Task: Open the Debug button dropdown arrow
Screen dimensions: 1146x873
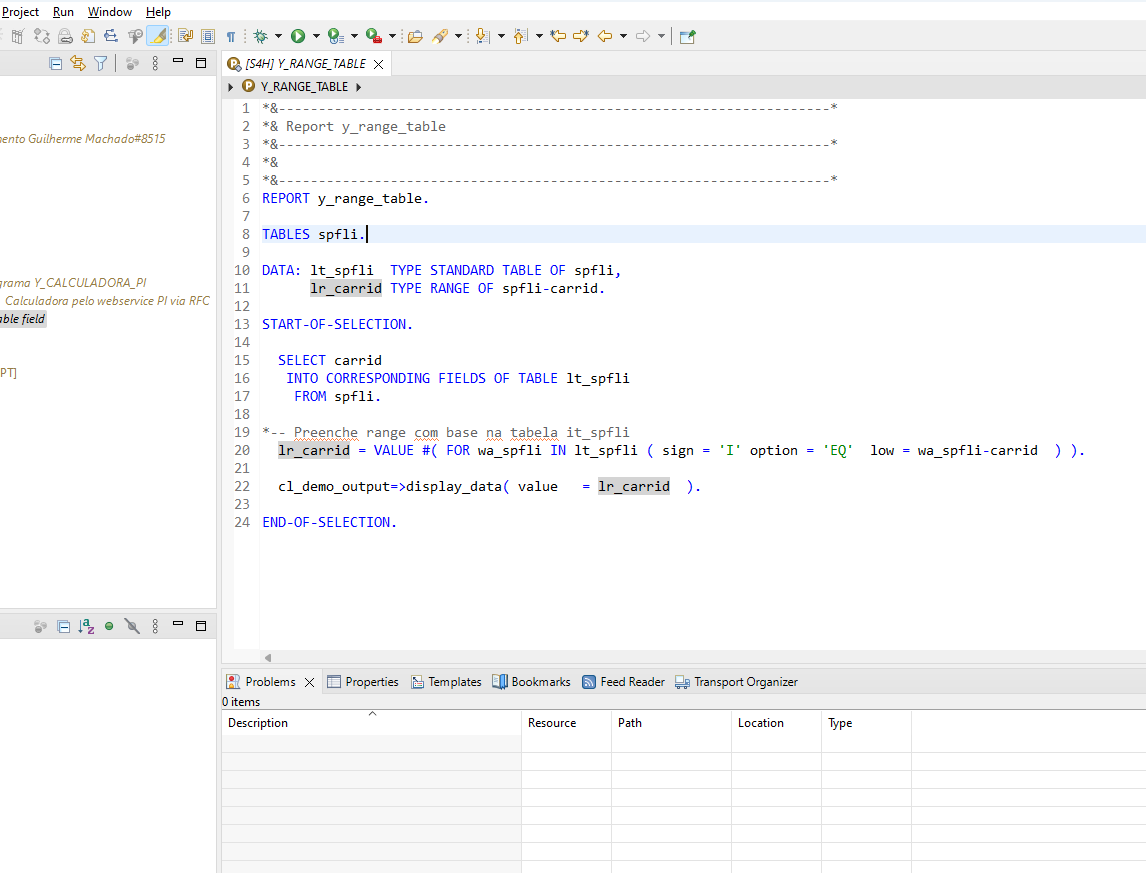Action: 277,34
